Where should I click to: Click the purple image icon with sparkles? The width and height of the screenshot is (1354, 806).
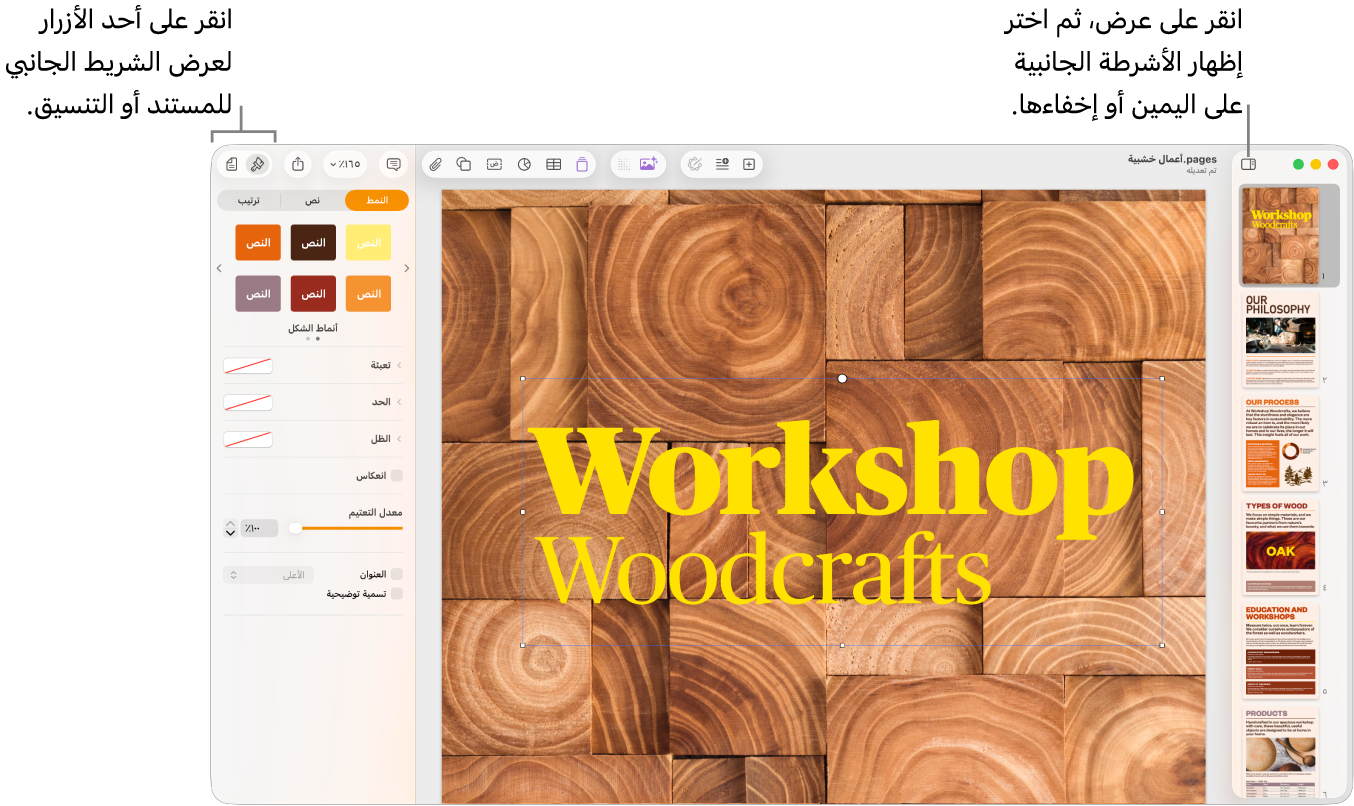(648, 164)
